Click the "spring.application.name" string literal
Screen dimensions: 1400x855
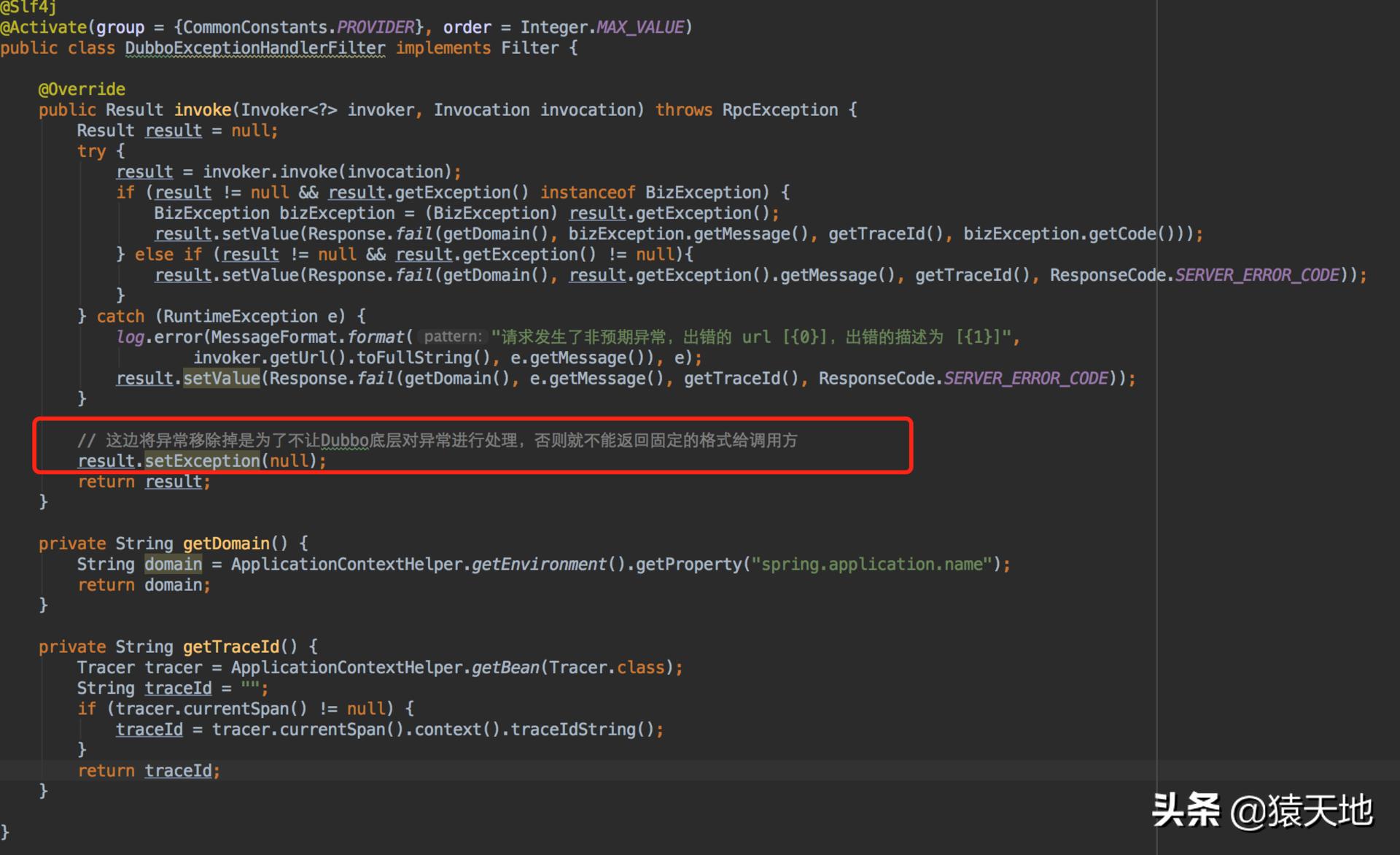[871, 565]
